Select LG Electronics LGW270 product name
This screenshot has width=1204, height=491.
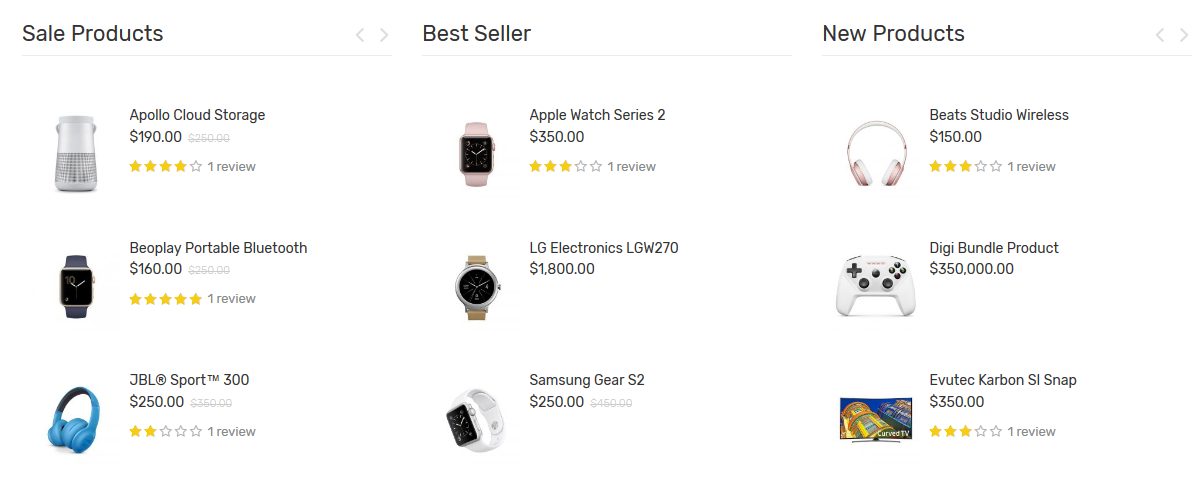pos(603,248)
